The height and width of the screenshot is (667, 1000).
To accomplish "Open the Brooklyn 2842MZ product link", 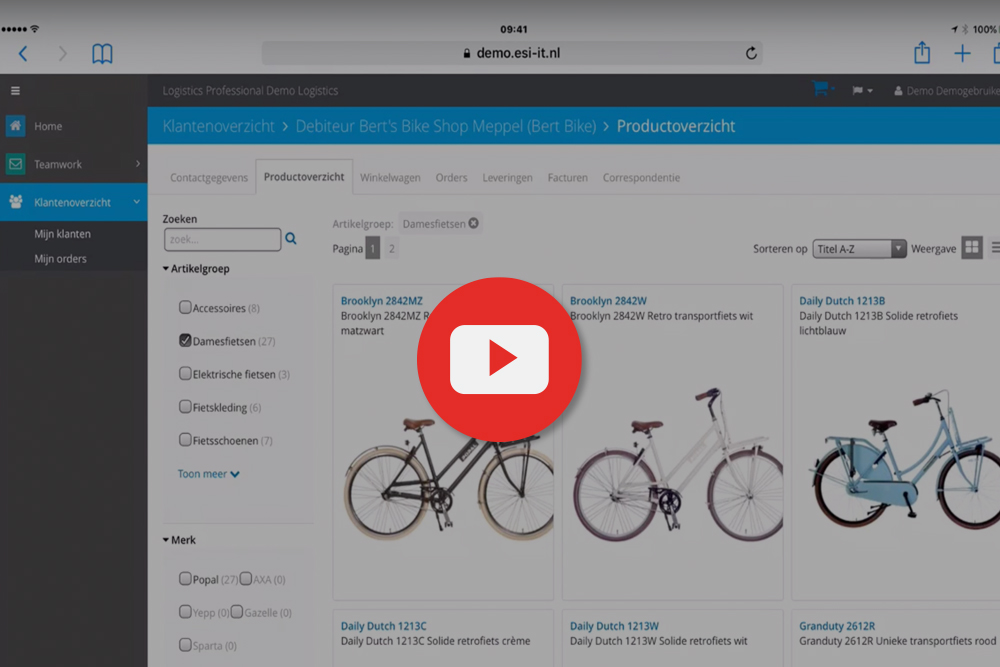I will 381,301.
